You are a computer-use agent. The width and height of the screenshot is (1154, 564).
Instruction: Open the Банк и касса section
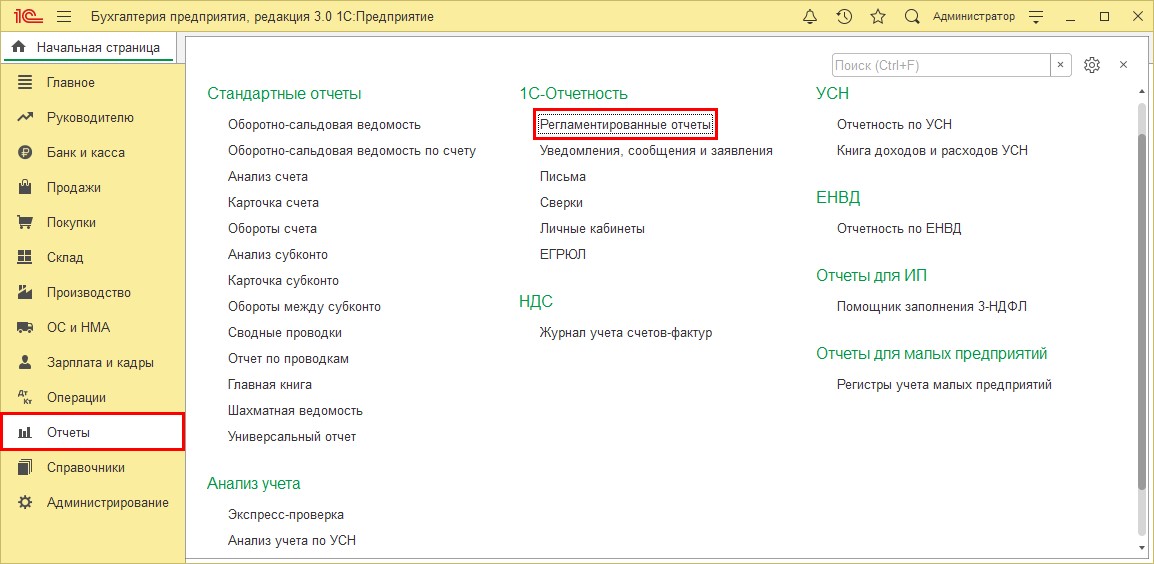point(93,152)
